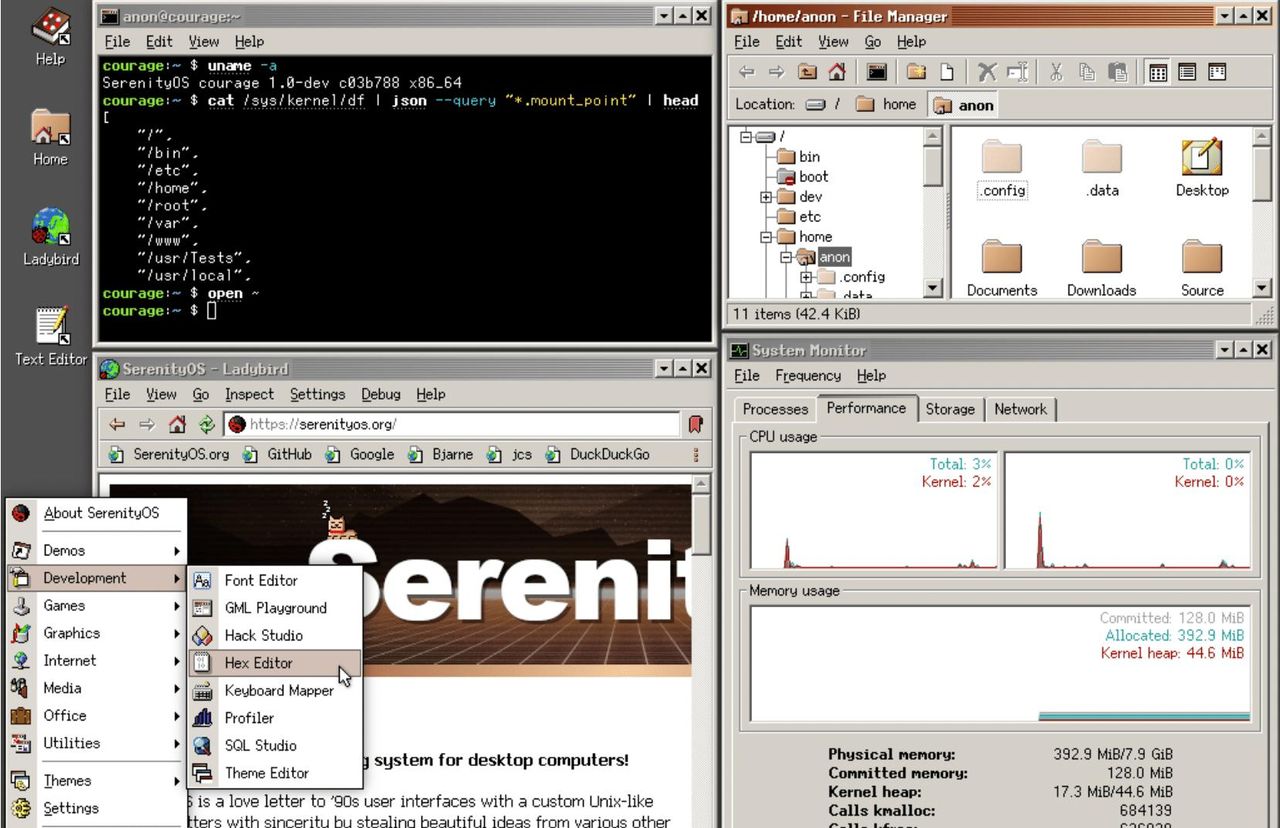1280x828 pixels.
Task: Switch File Manager to icon view
Action: point(1158,72)
